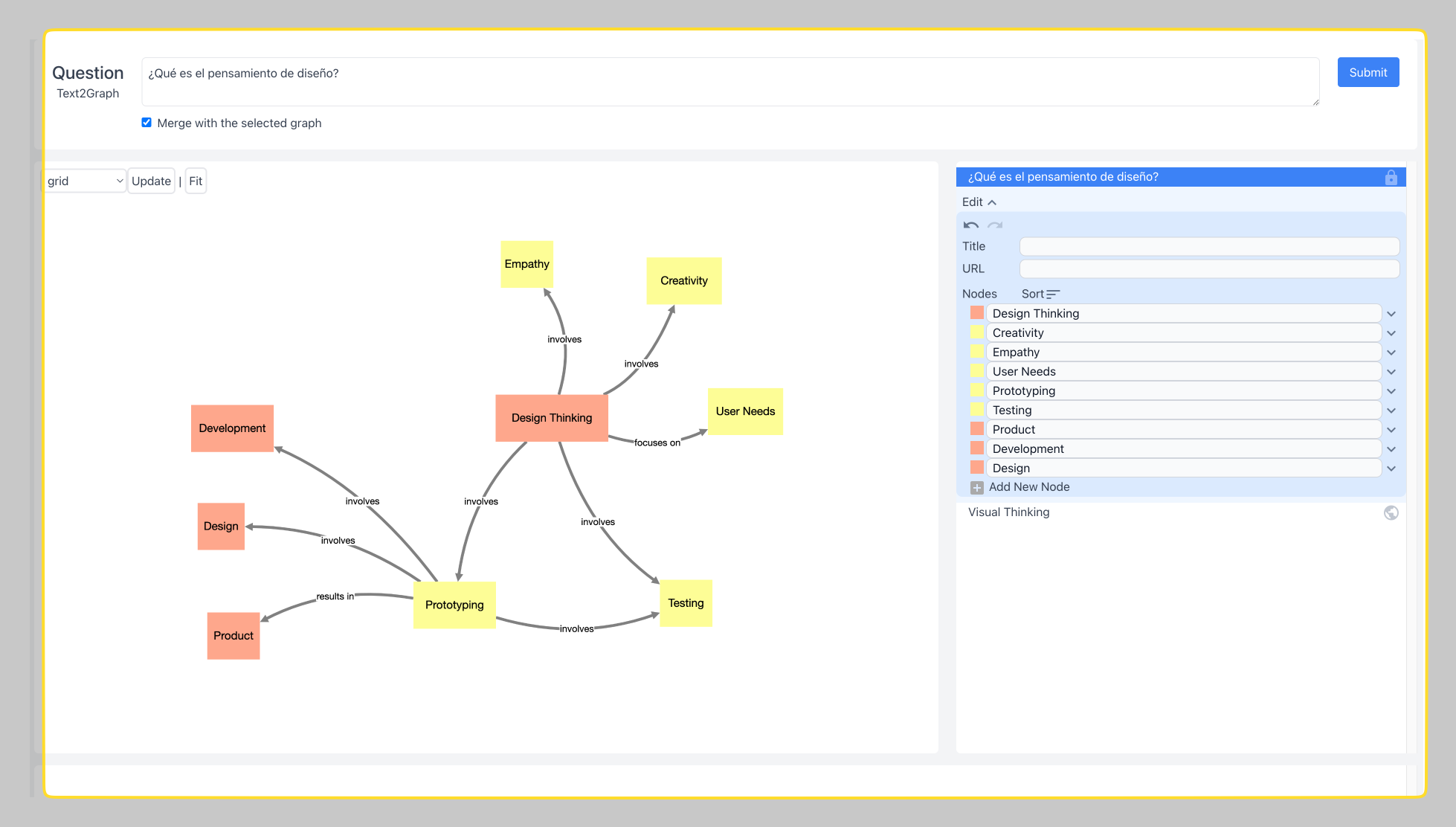Open the Visual Thinking graph entry

(x=1009, y=512)
